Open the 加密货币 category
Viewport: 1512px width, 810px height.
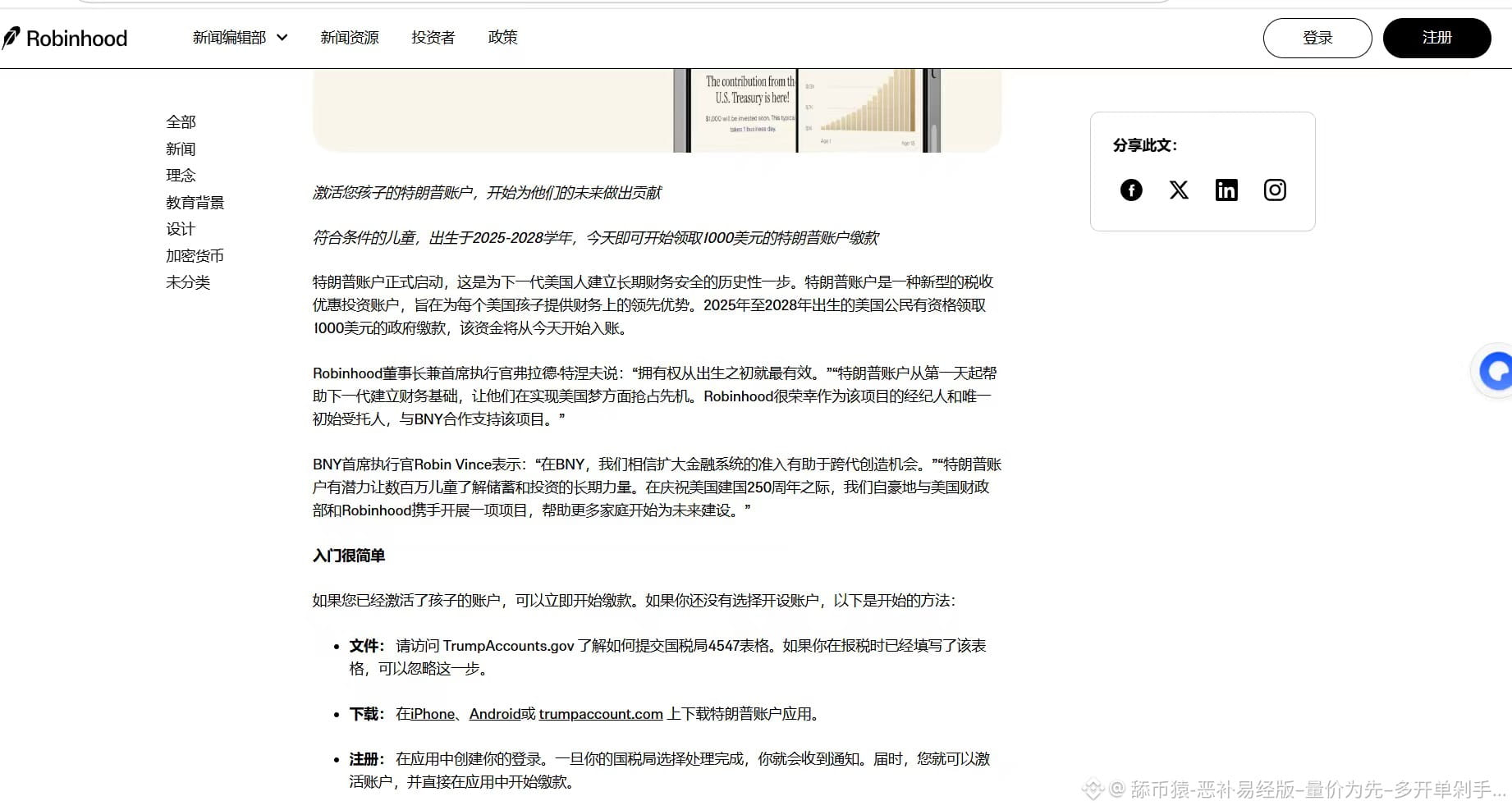(195, 256)
